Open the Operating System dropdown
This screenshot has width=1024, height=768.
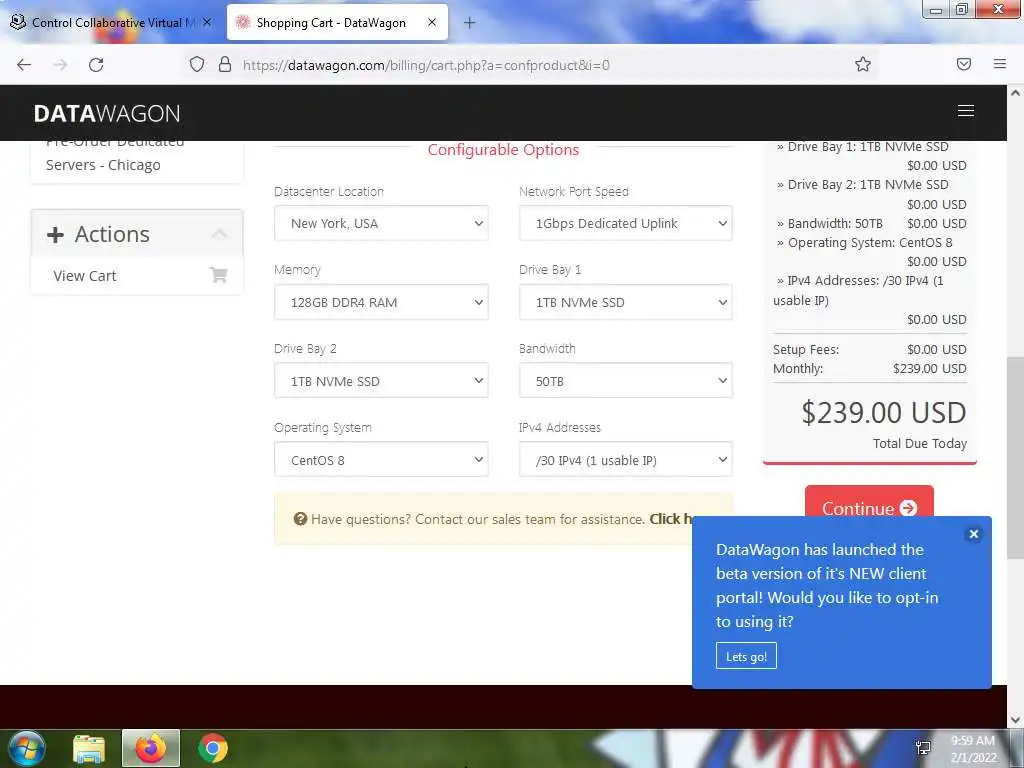381,460
